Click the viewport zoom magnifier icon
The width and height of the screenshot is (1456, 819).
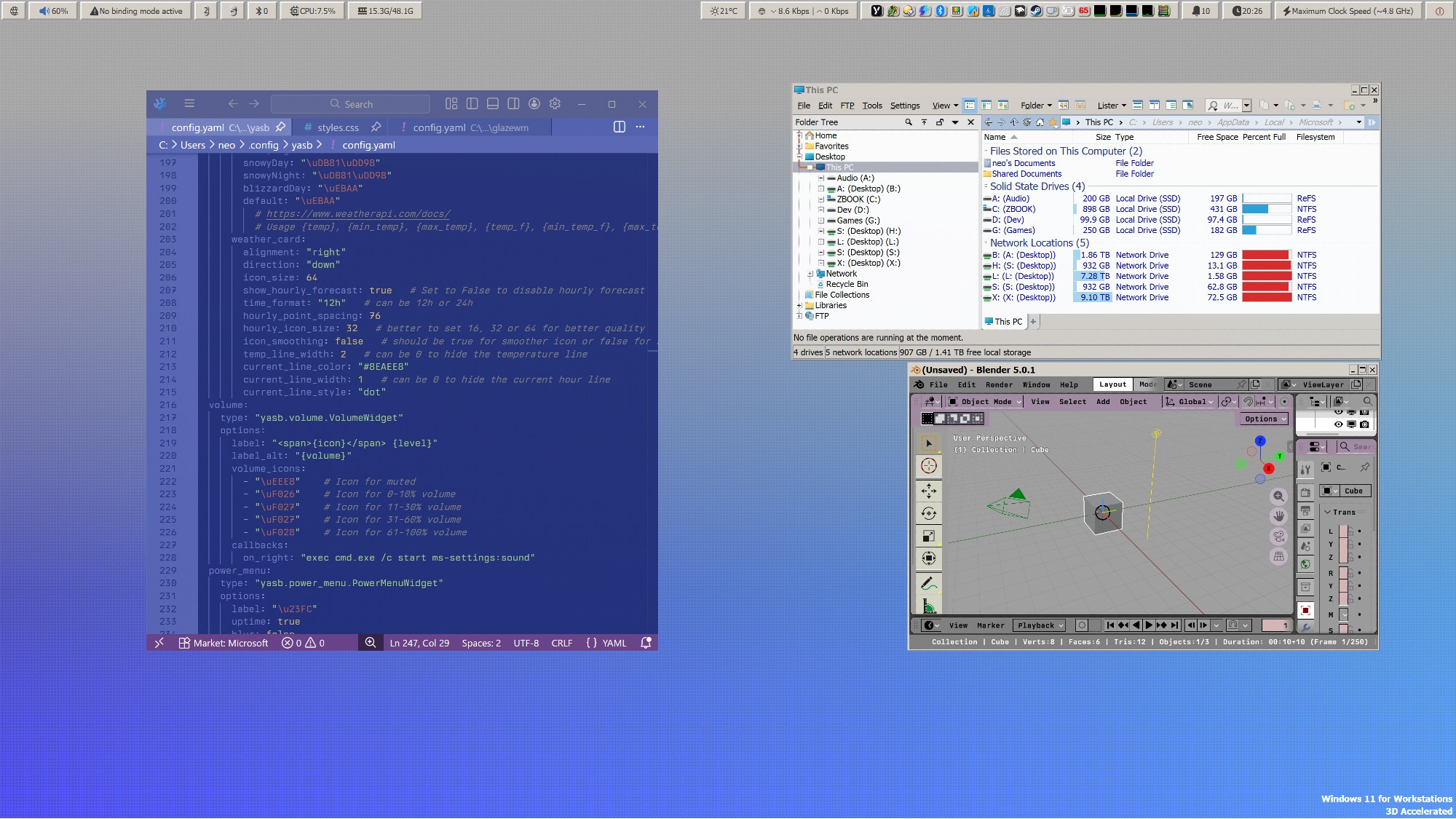pos(1278,496)
